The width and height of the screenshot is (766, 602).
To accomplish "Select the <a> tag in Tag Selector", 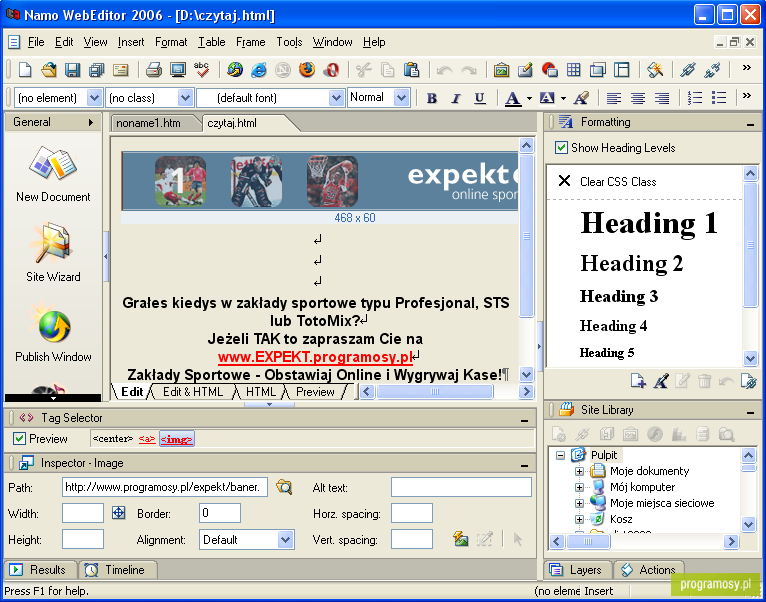I will tap(147, 439).
